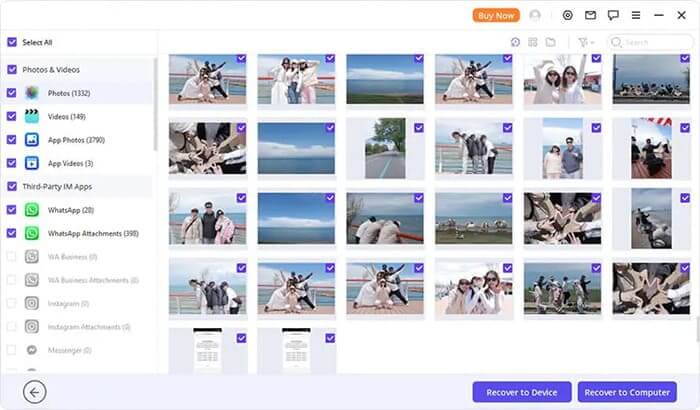Open the settings hexagon icon in title bar
Image resolution: width=700 pixels, height=410 pixels.
coord(567,15)
